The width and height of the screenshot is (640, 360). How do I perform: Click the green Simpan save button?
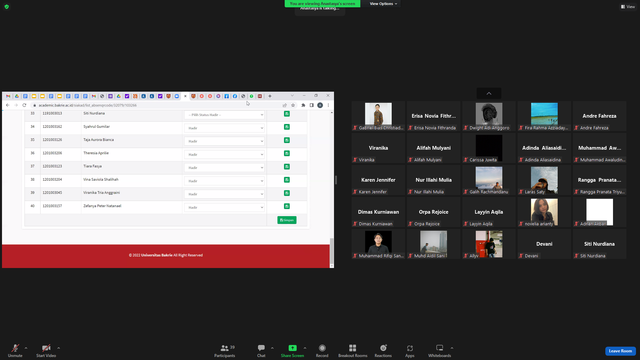(x=287, y=220)
